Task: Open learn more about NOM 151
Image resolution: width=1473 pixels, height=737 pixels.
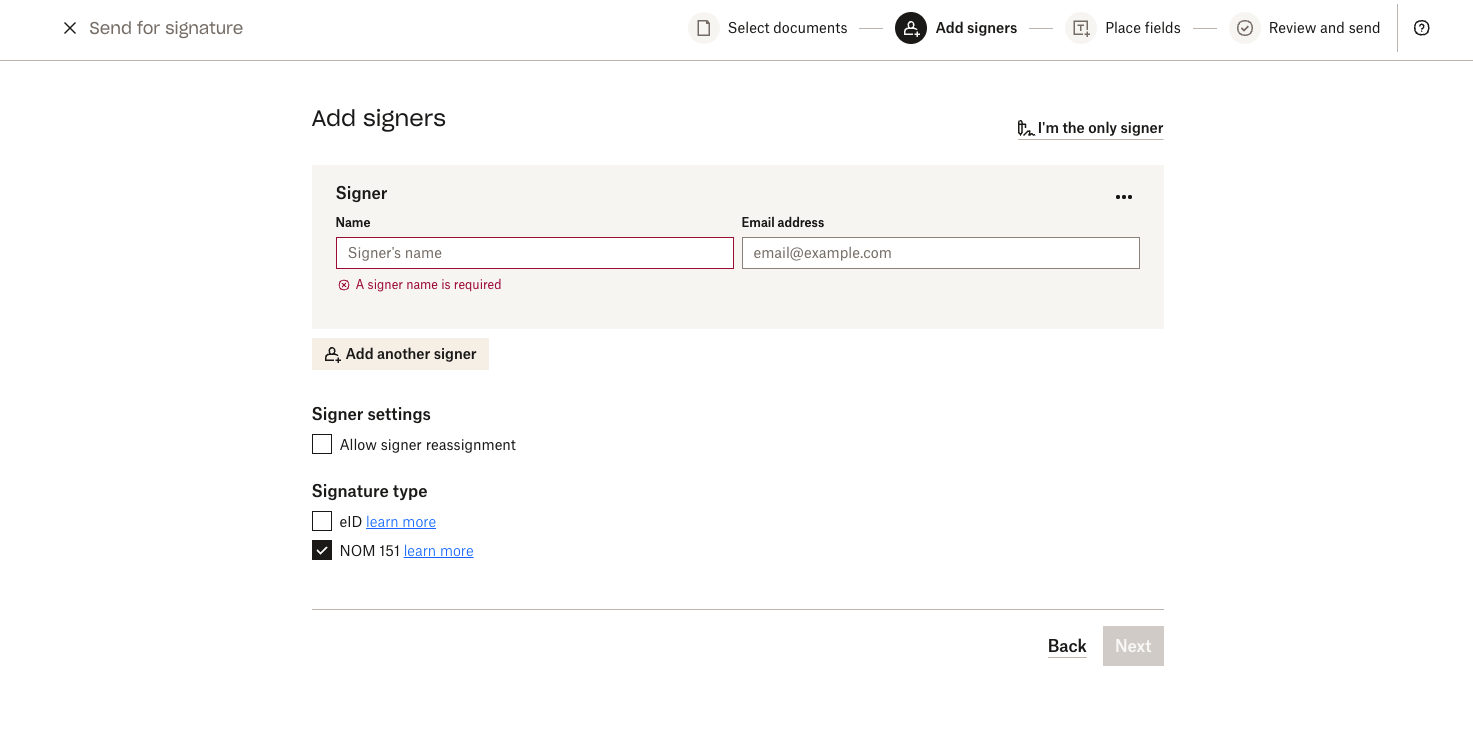Action: click(438, 550)
